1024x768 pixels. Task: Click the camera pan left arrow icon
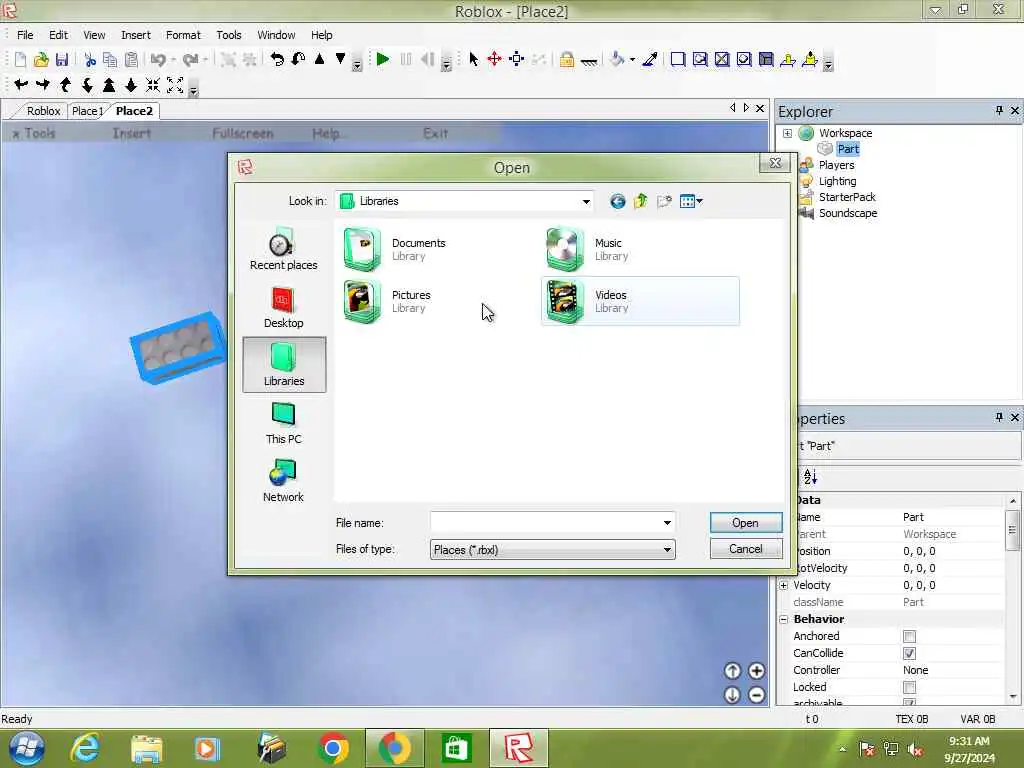[x=21, y=84]
